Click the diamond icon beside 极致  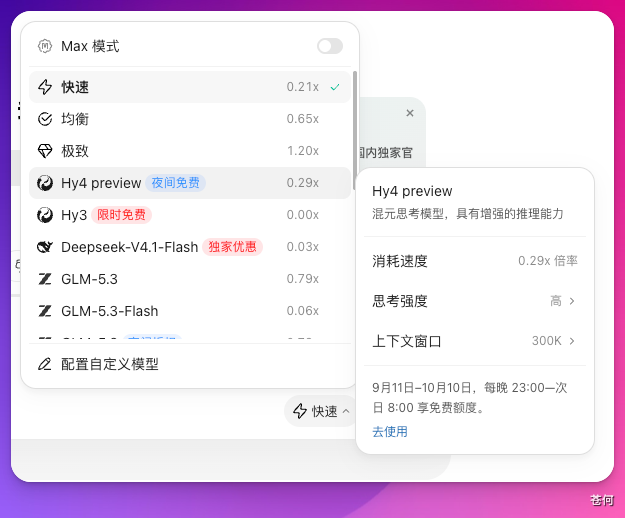[x=45, y=151]
